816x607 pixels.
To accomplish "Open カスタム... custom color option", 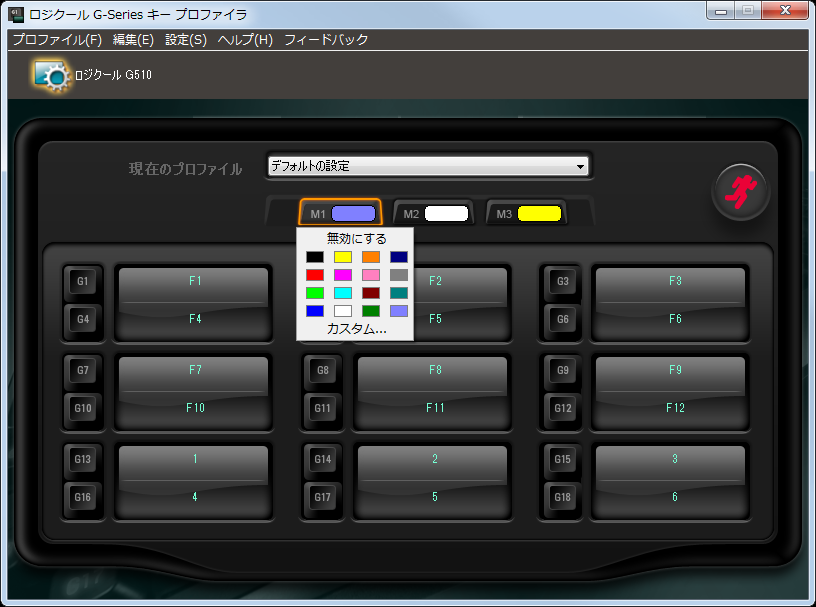I will [356, 329].
